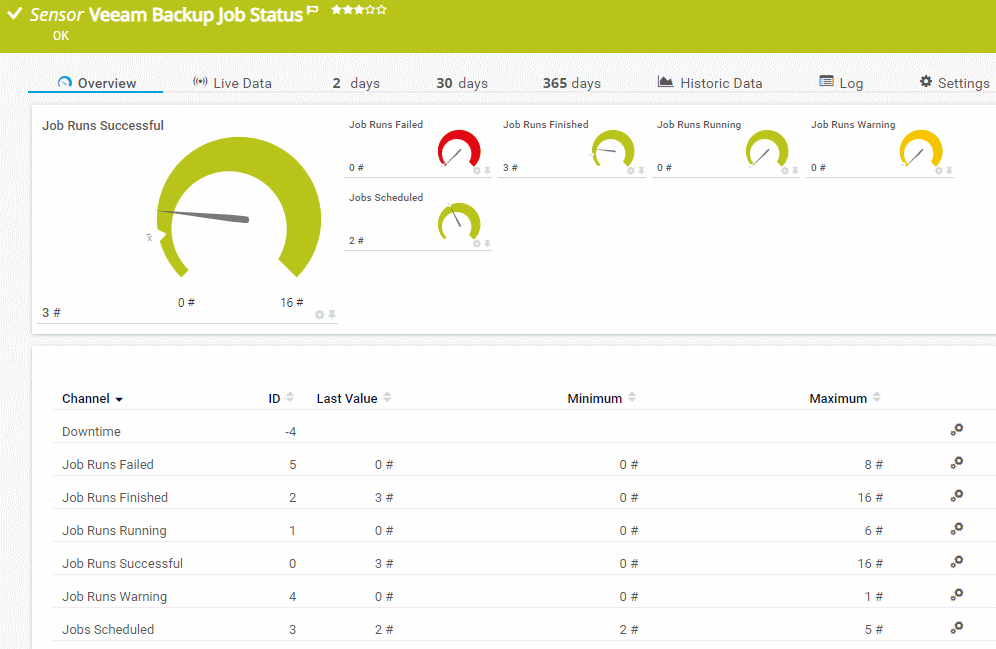Pin the Job Runs Finished gauge
Screen dimensions: 996x649
click(641, 171)
